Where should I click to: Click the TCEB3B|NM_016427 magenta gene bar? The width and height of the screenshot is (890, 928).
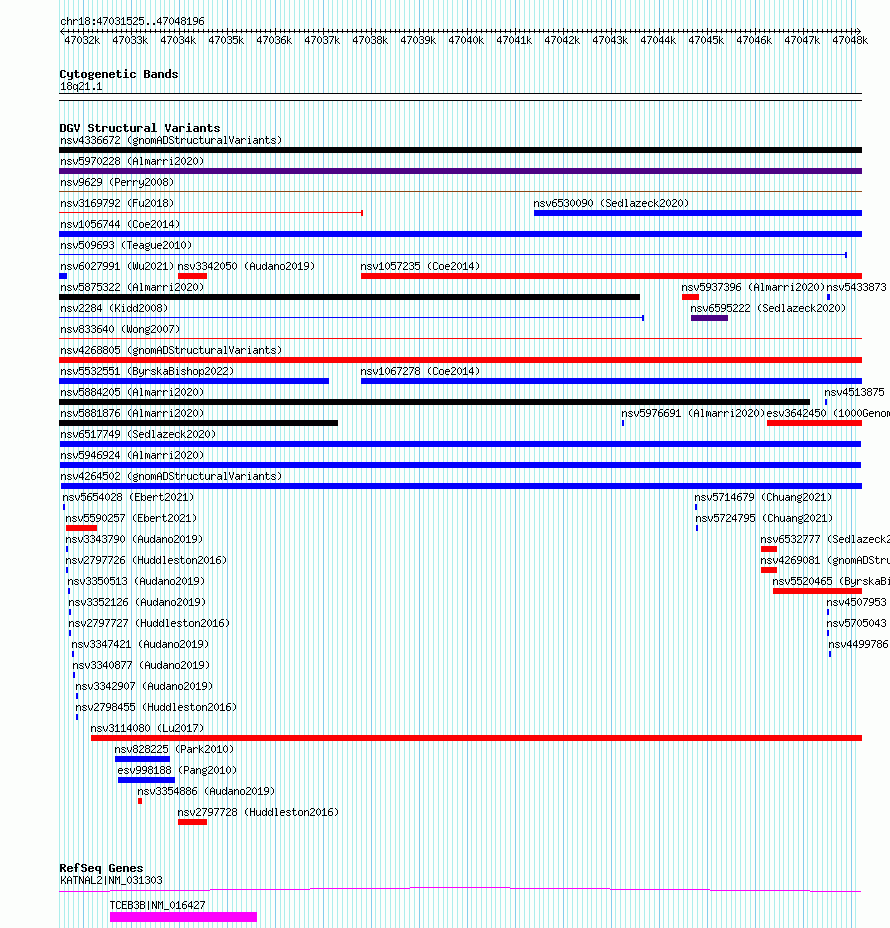coord(183,917)
